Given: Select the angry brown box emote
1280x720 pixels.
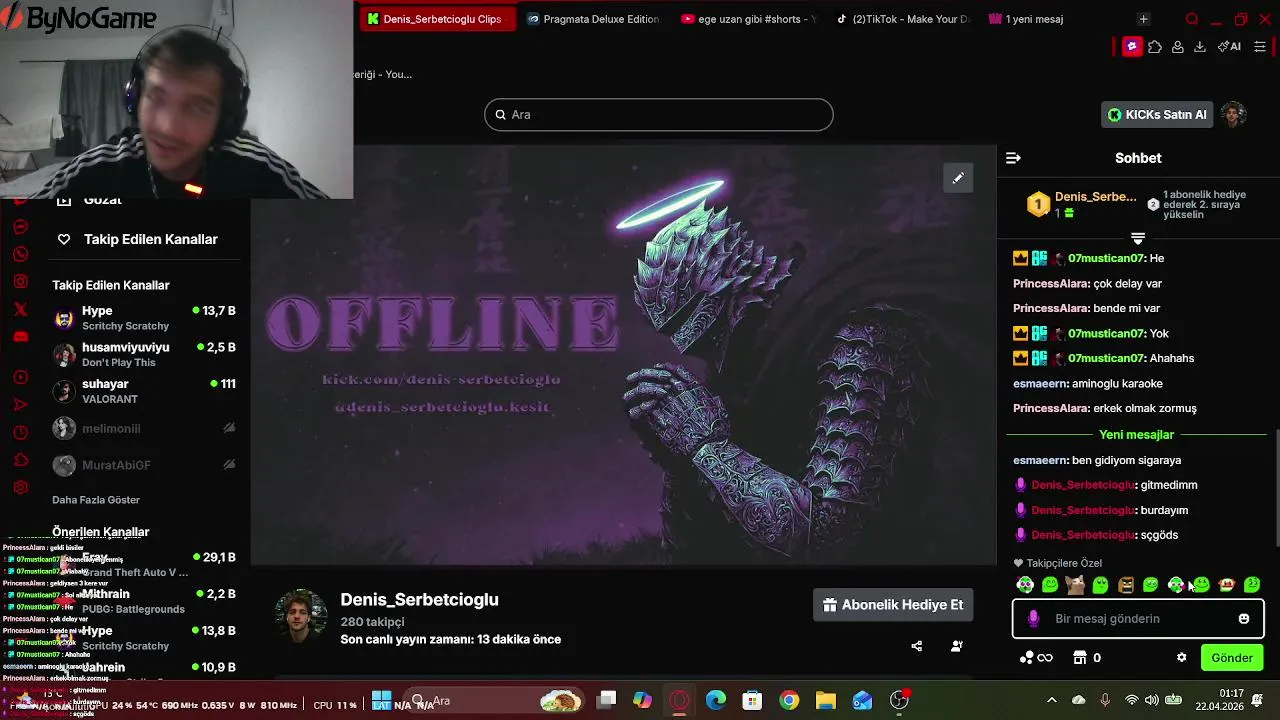Looking at the screenshot, I should [1126, 585].
